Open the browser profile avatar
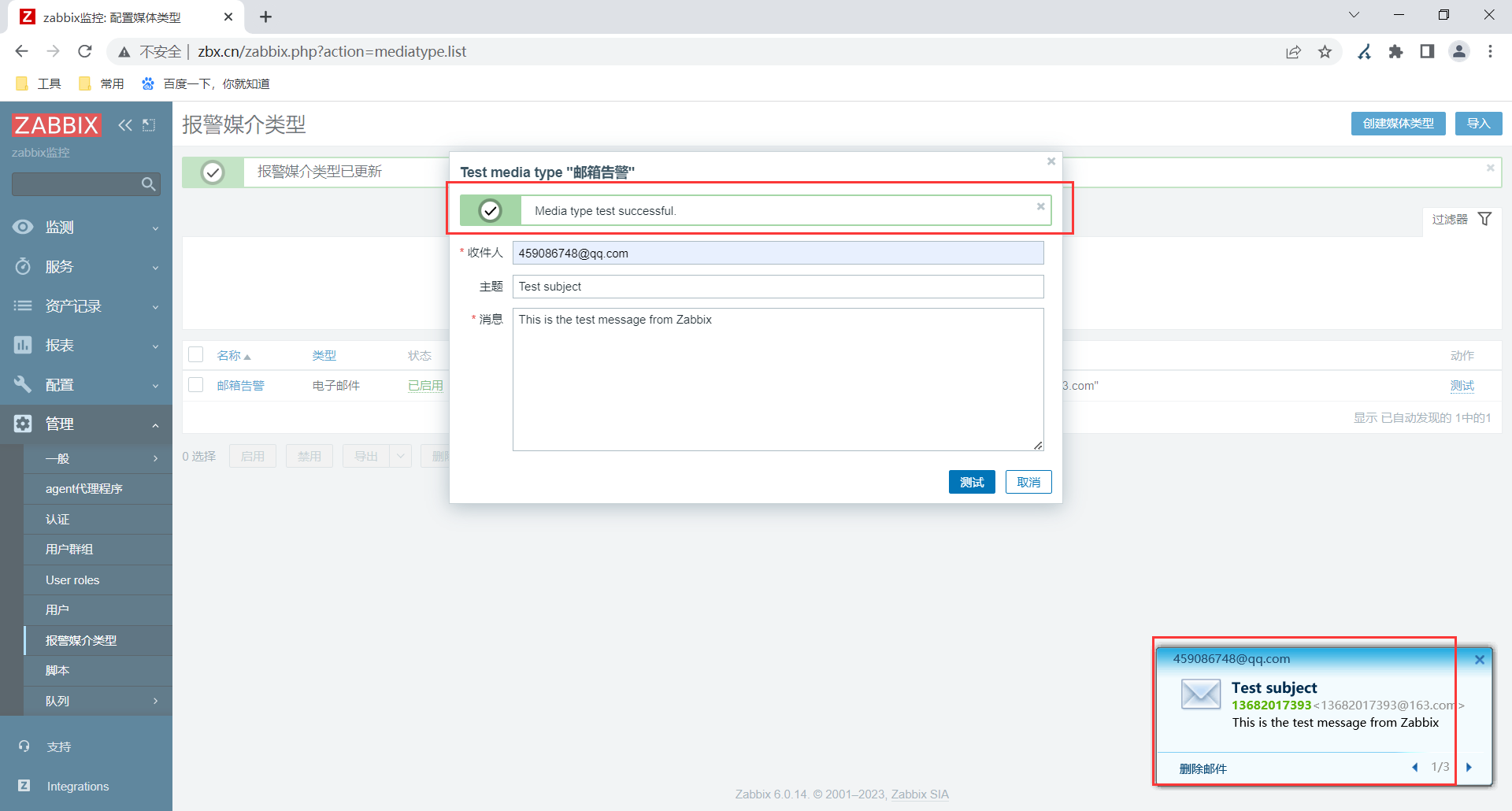 point(1459,51)
